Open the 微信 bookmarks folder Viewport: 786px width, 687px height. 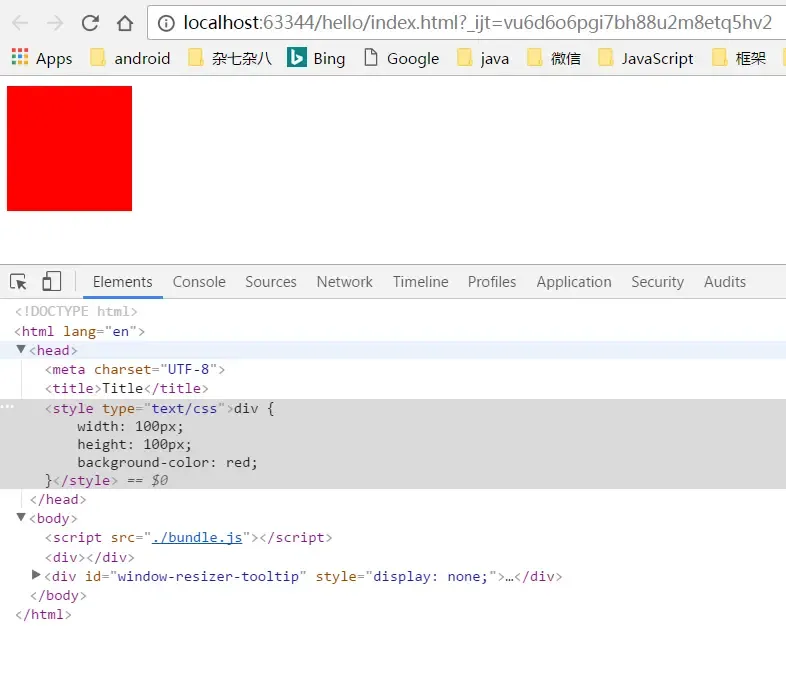[553, 58]
